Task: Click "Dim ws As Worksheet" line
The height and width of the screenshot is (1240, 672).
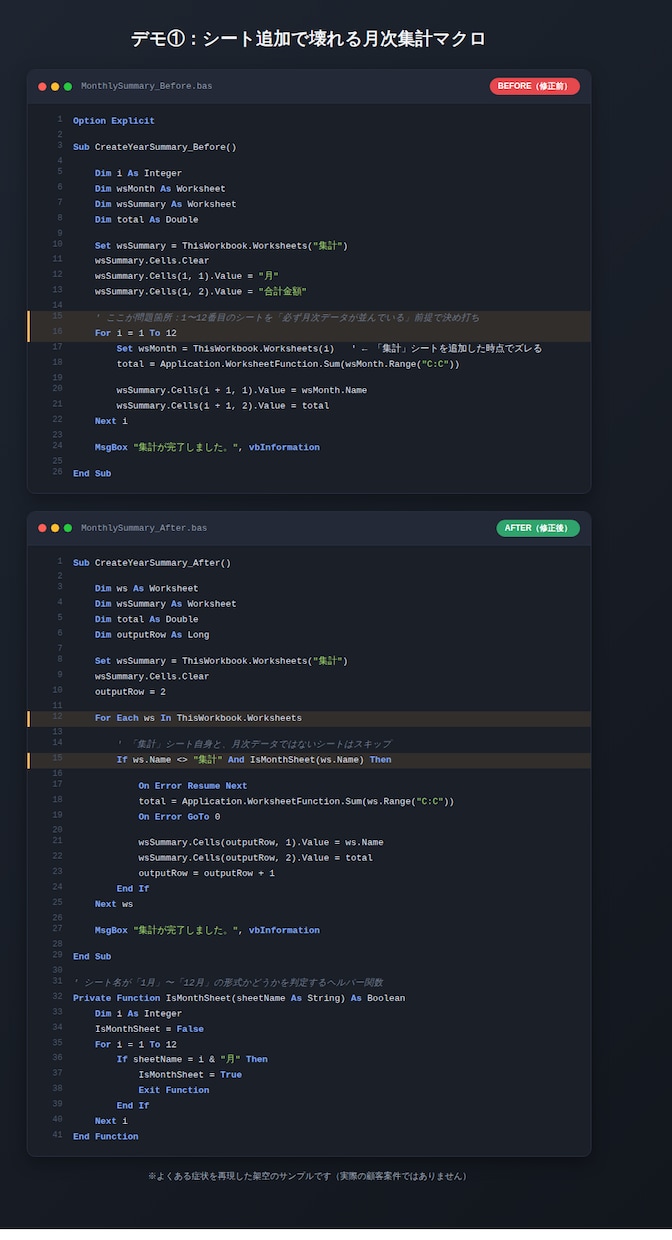Action: pos(147,589)
